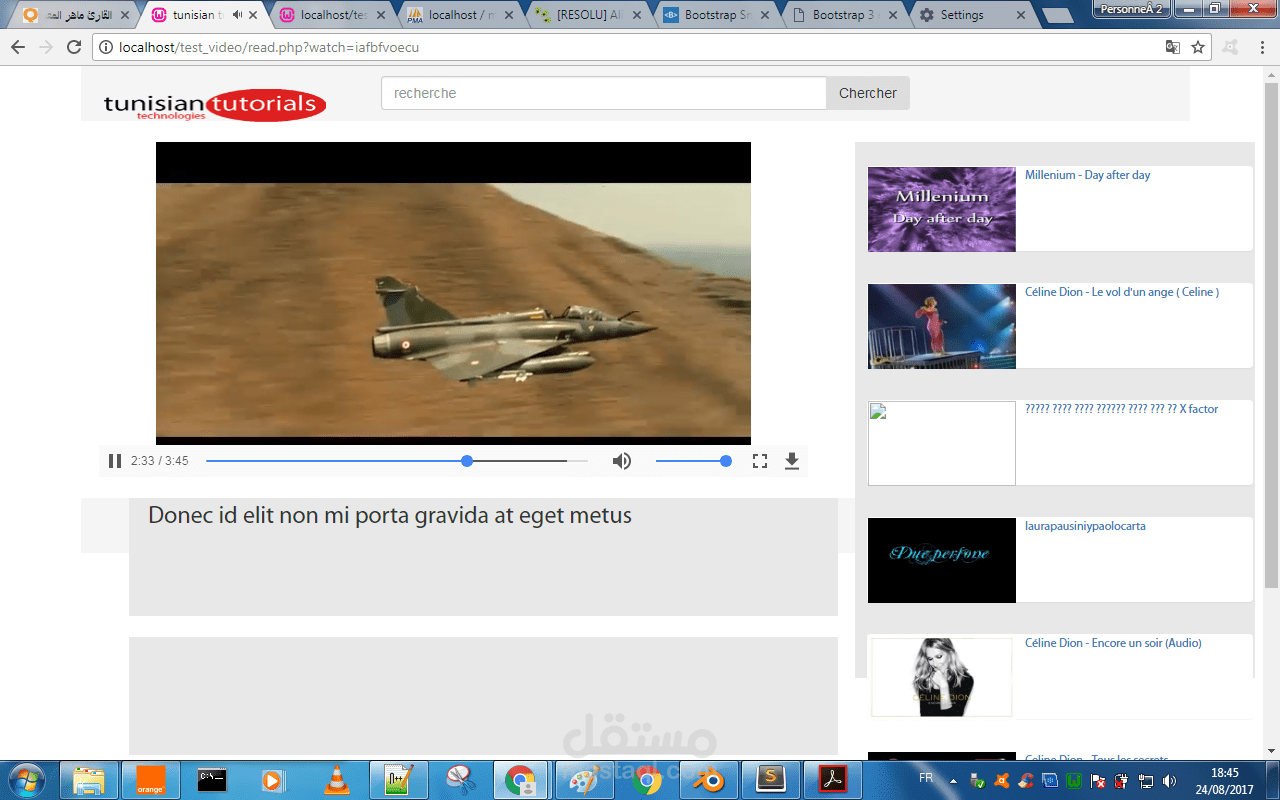Open Céline Dion - Le vol d'un ange link
This screenshot has height=800, width=1280.
pyautogui.click(x=1122, y=292)
